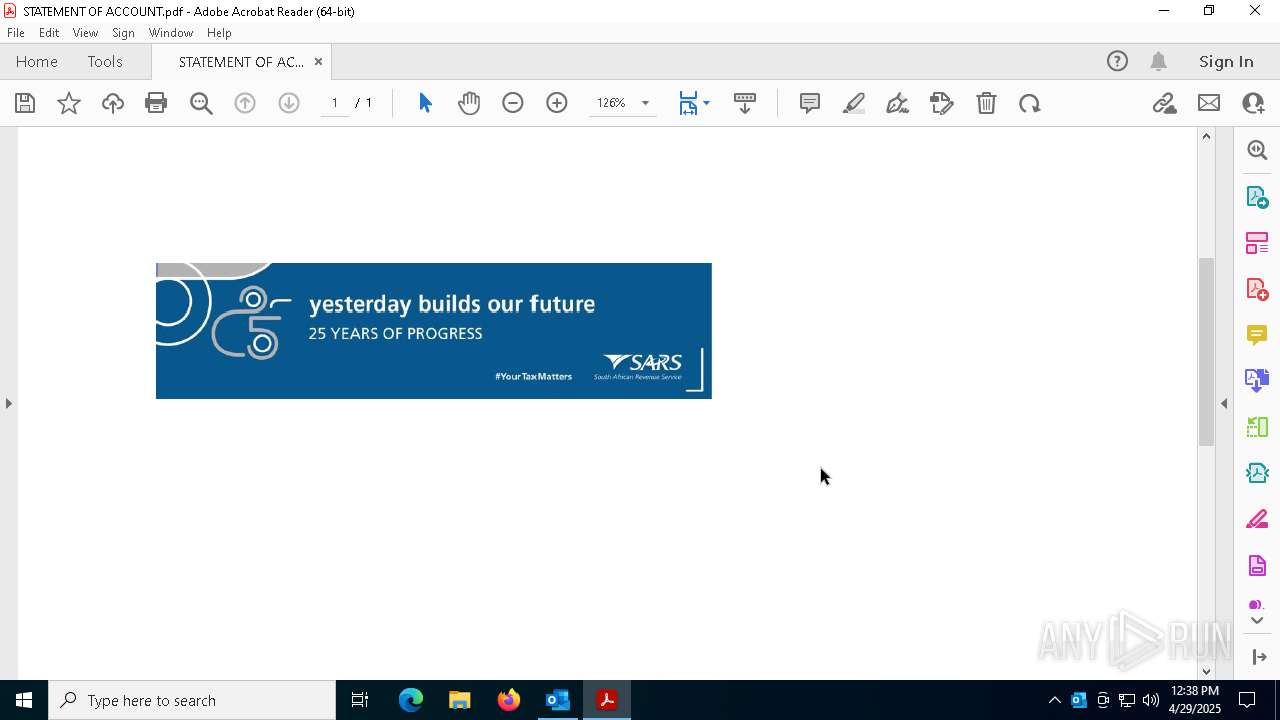This screenshot has width=1280, height=720.
Task: Zoom out with the minus circle button
Action: tap(513, 103)
